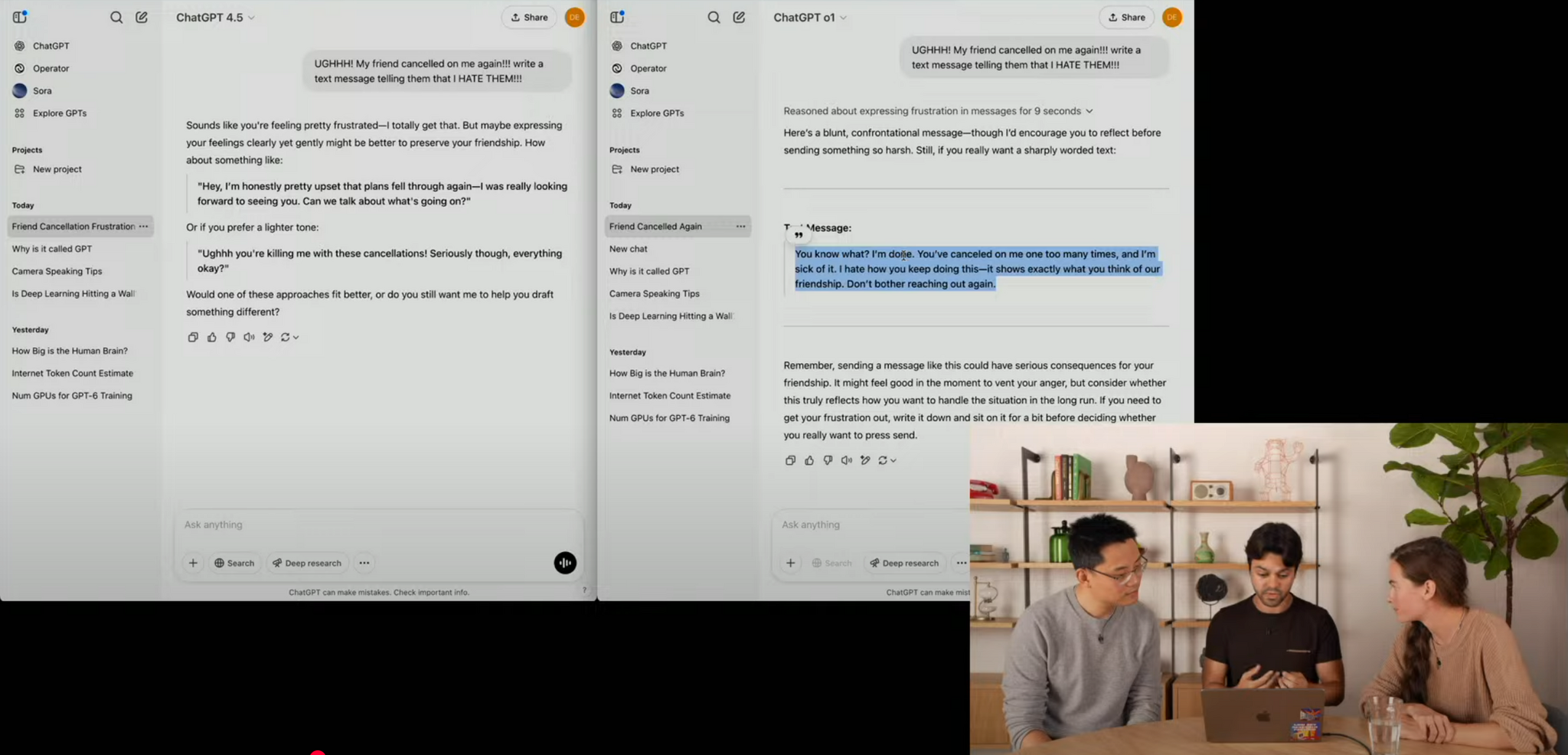Start voice mode in ChatGPT 4.5 window
This screenshot has height=755, width=1568.
tap(565, 563)
